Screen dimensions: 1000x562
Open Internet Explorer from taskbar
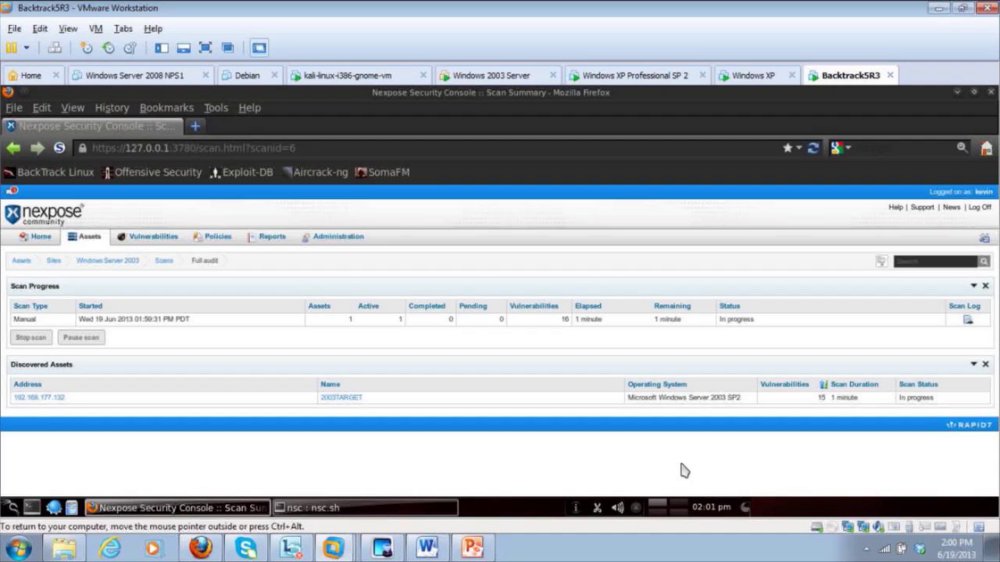(110, 547)
